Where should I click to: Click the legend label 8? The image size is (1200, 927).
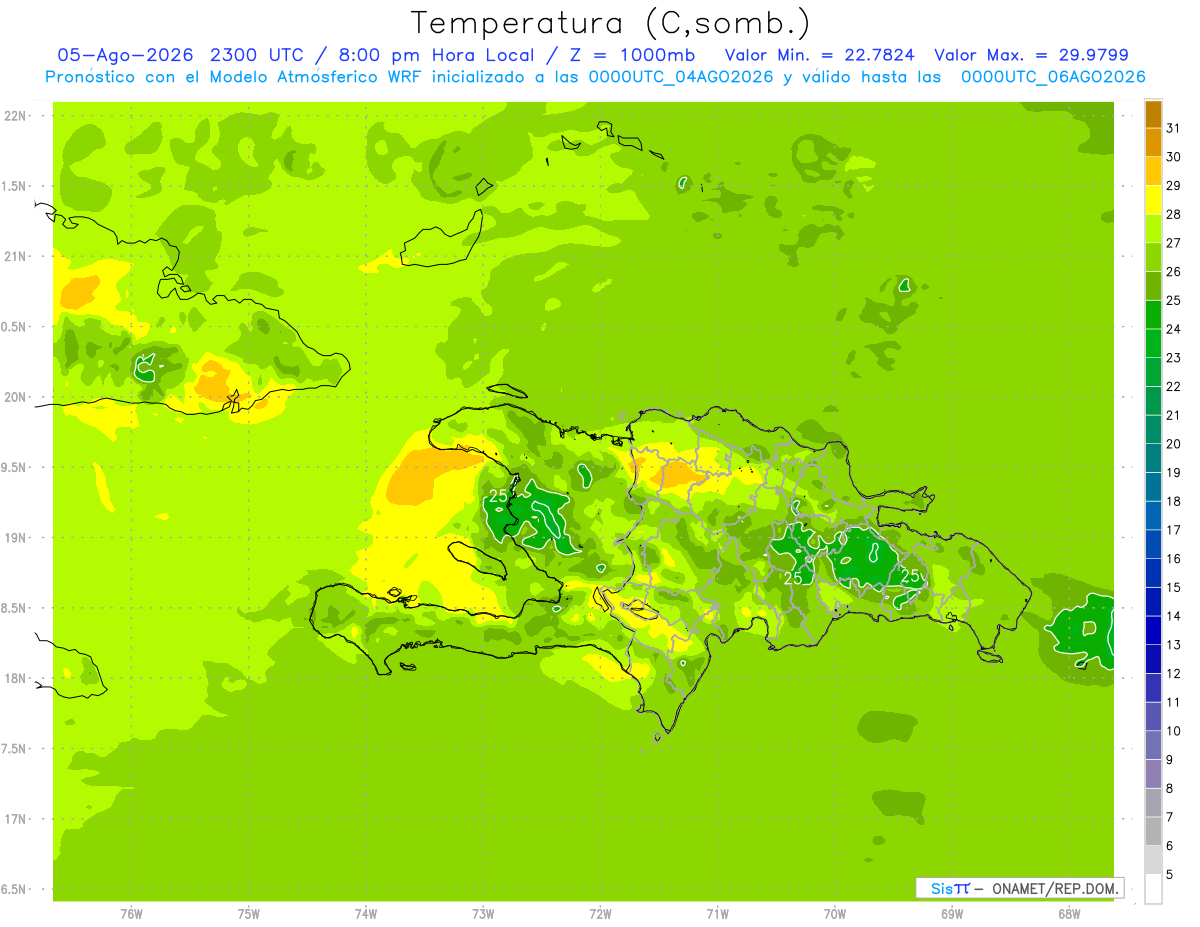tap(1170, 788)
